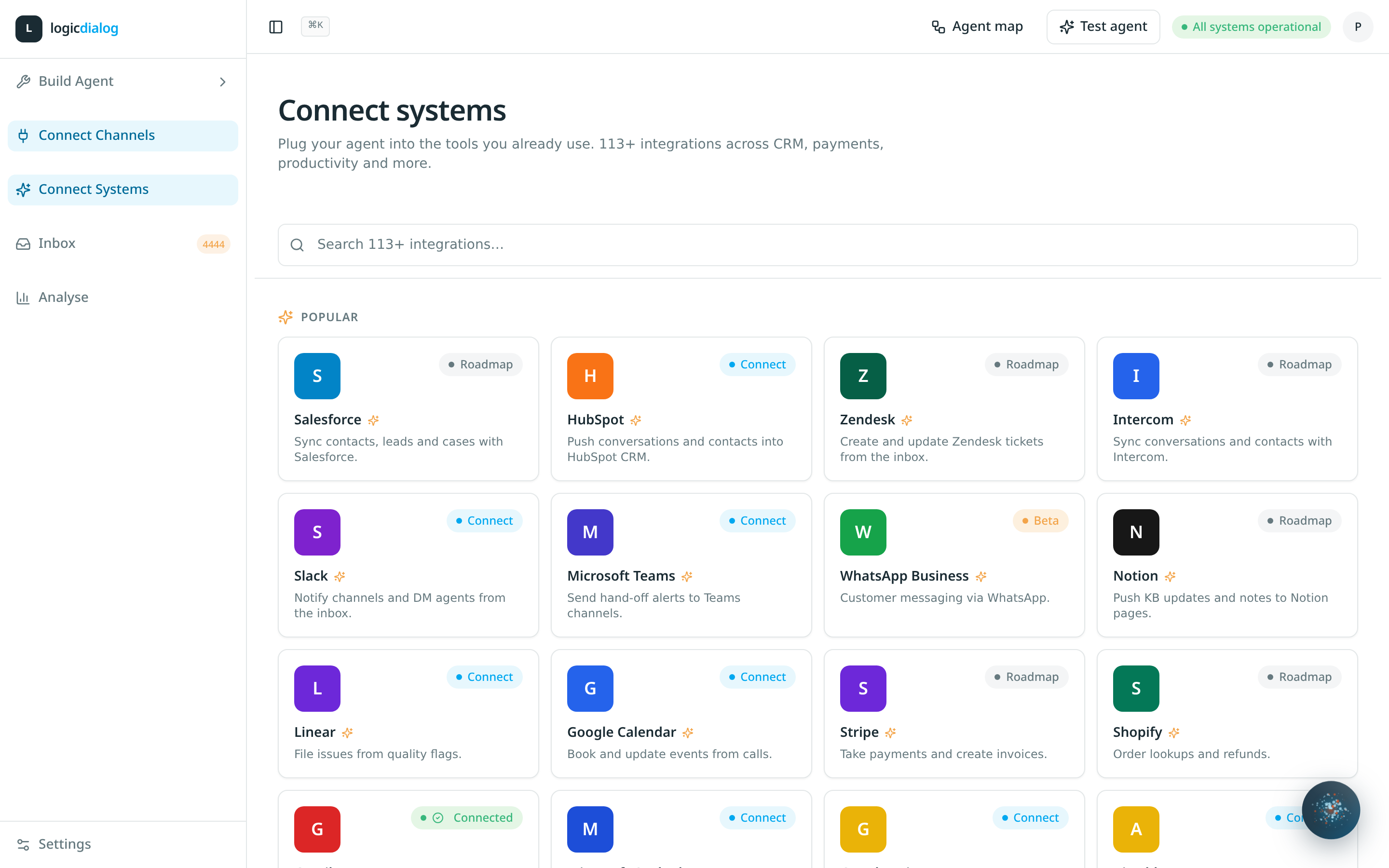The width and height of the screenshot is (1389, 868).
Task: Click the Popular section sparkle icon
Action: coord(285,317)
